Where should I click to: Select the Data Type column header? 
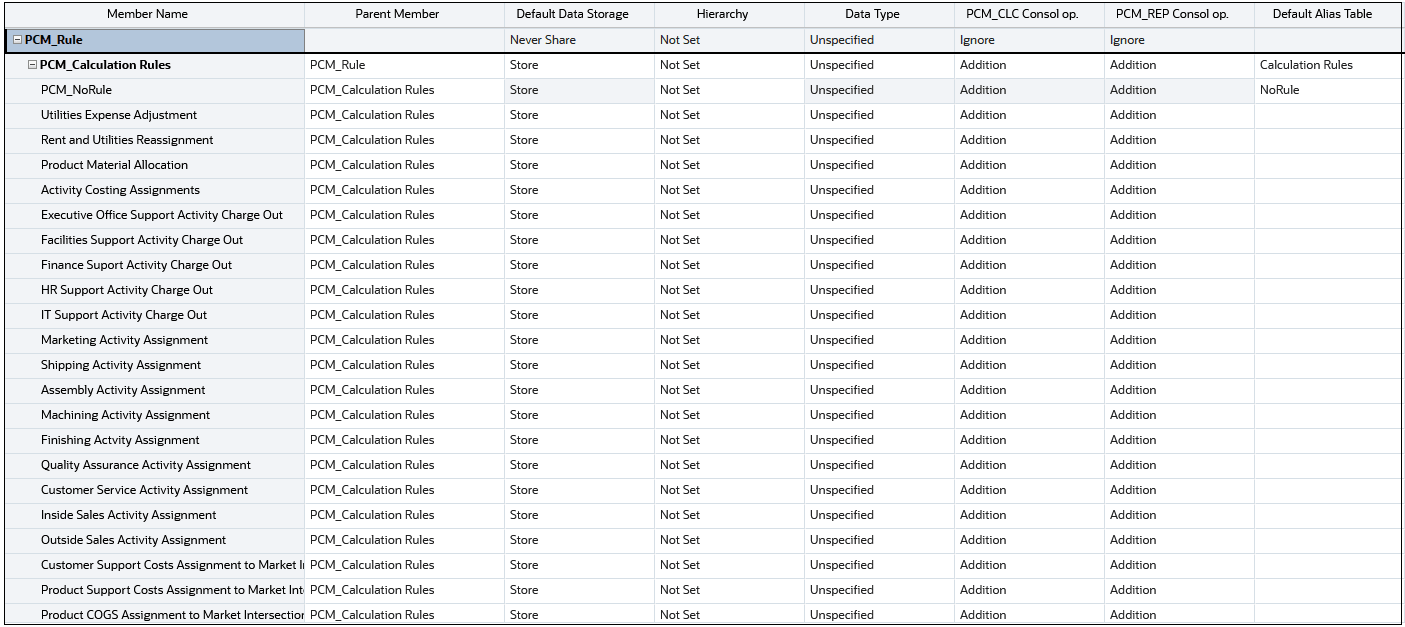coord(871,14)
